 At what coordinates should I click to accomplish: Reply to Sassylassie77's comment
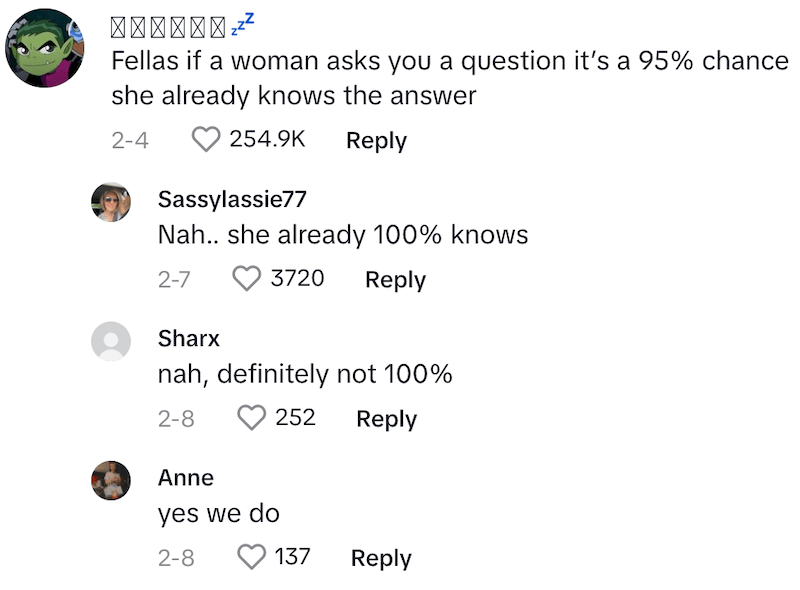pyautogui.click(x=395, y=280)
